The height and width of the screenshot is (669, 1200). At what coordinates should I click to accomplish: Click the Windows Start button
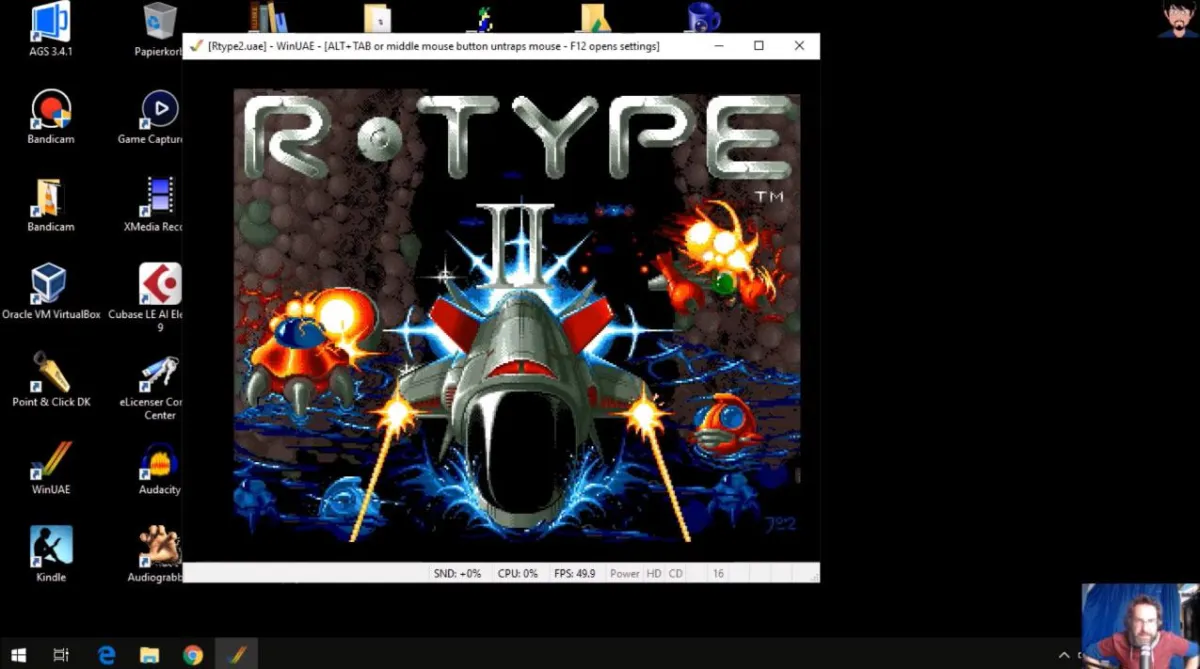[18, 655]
